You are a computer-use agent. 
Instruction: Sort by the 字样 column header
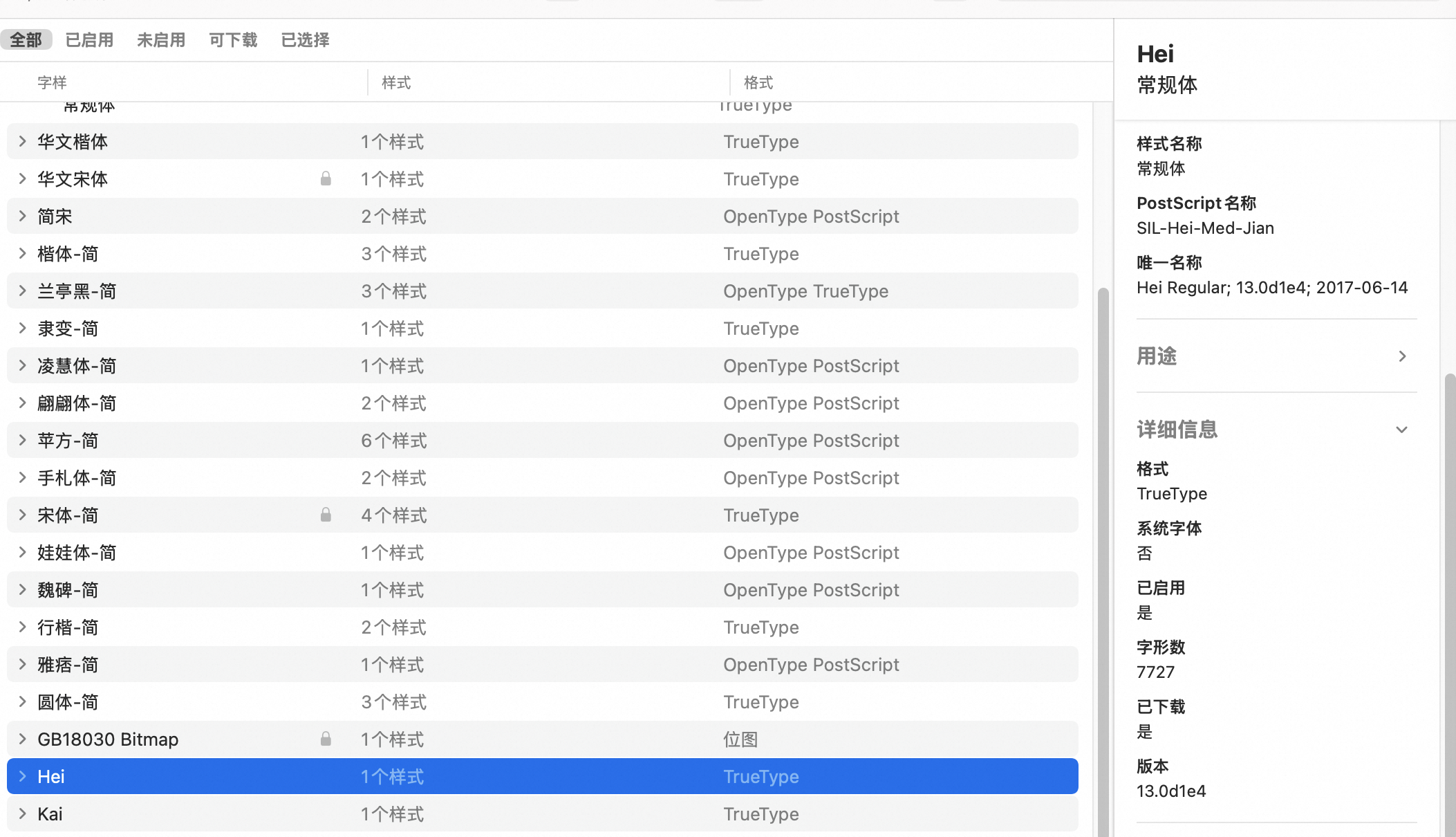pyautogui.click(x=52, y=83)
